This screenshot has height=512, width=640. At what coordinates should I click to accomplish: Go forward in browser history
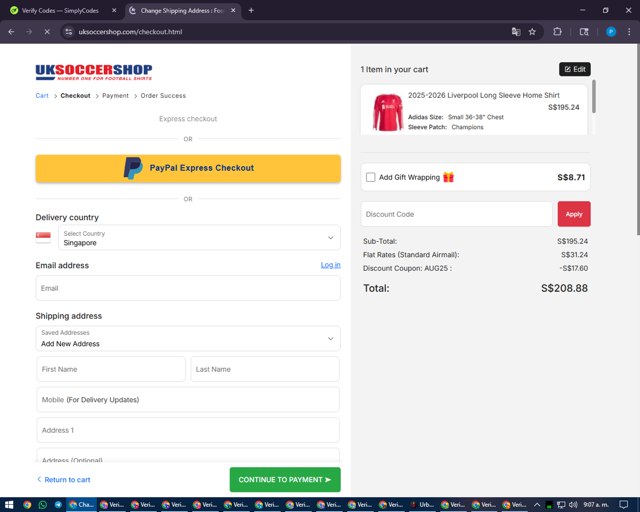point(29,31)
